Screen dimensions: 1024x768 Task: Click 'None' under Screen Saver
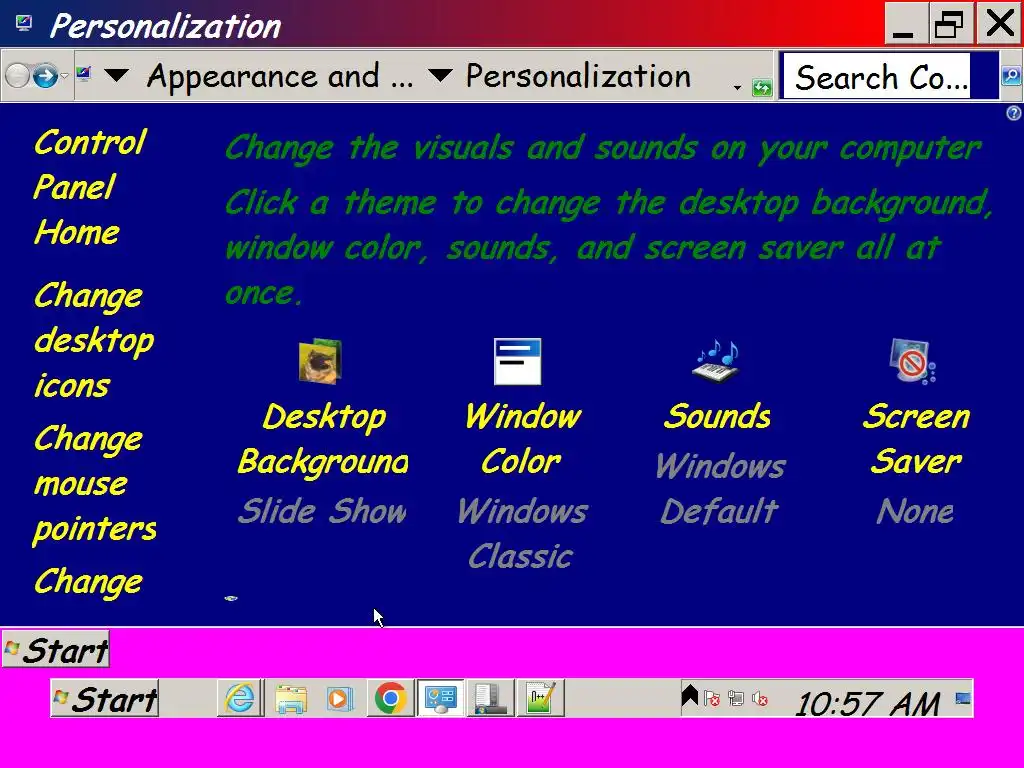point(915,511)
